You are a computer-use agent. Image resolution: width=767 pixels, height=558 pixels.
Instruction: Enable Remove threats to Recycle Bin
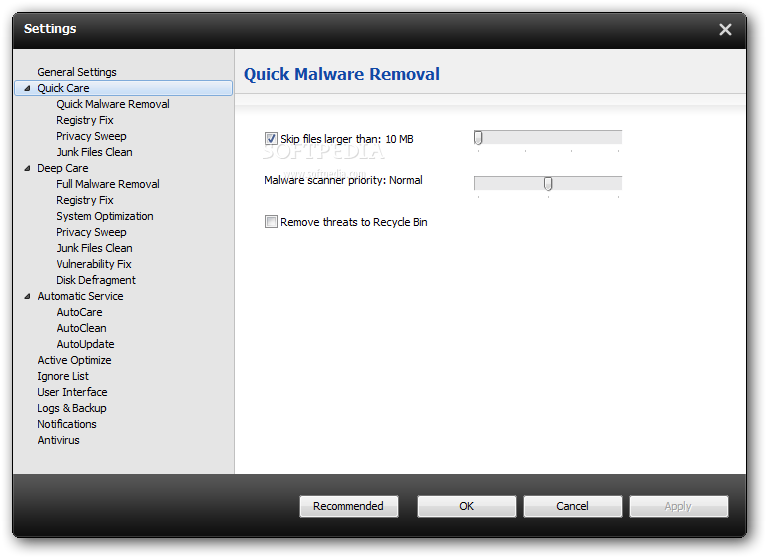(271, 222)
